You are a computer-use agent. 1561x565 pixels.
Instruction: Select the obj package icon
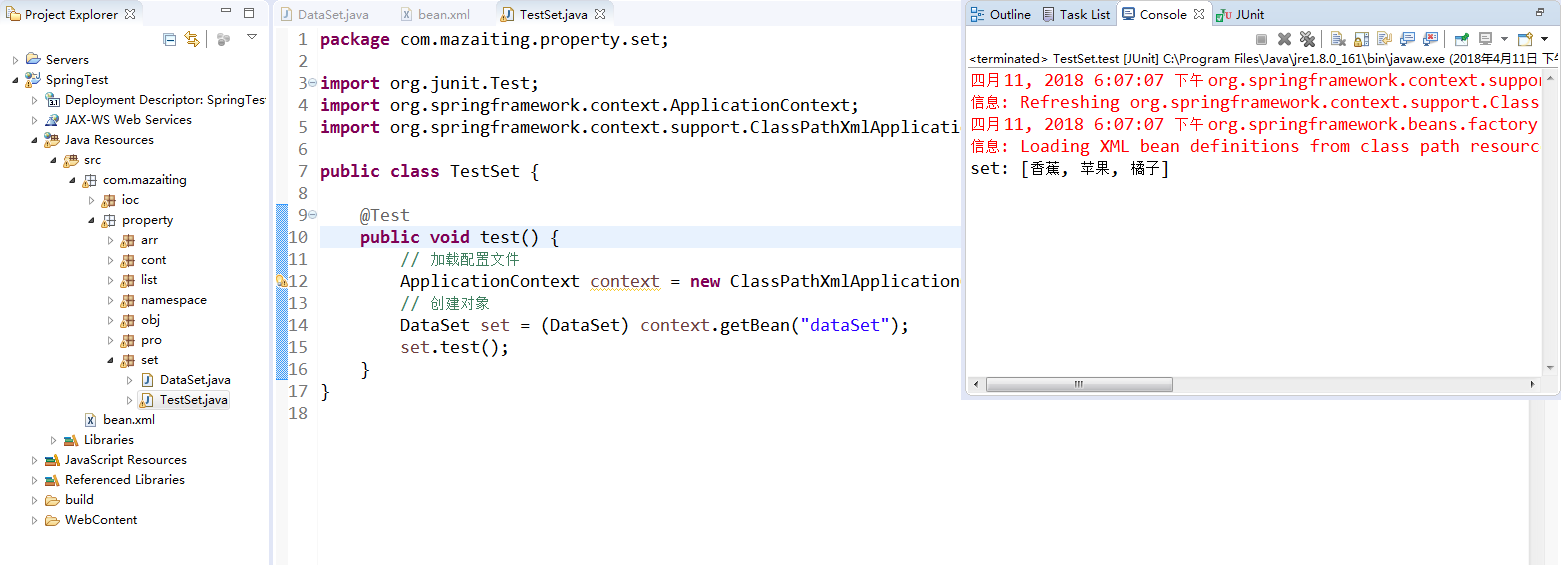(x=128, y=320)
